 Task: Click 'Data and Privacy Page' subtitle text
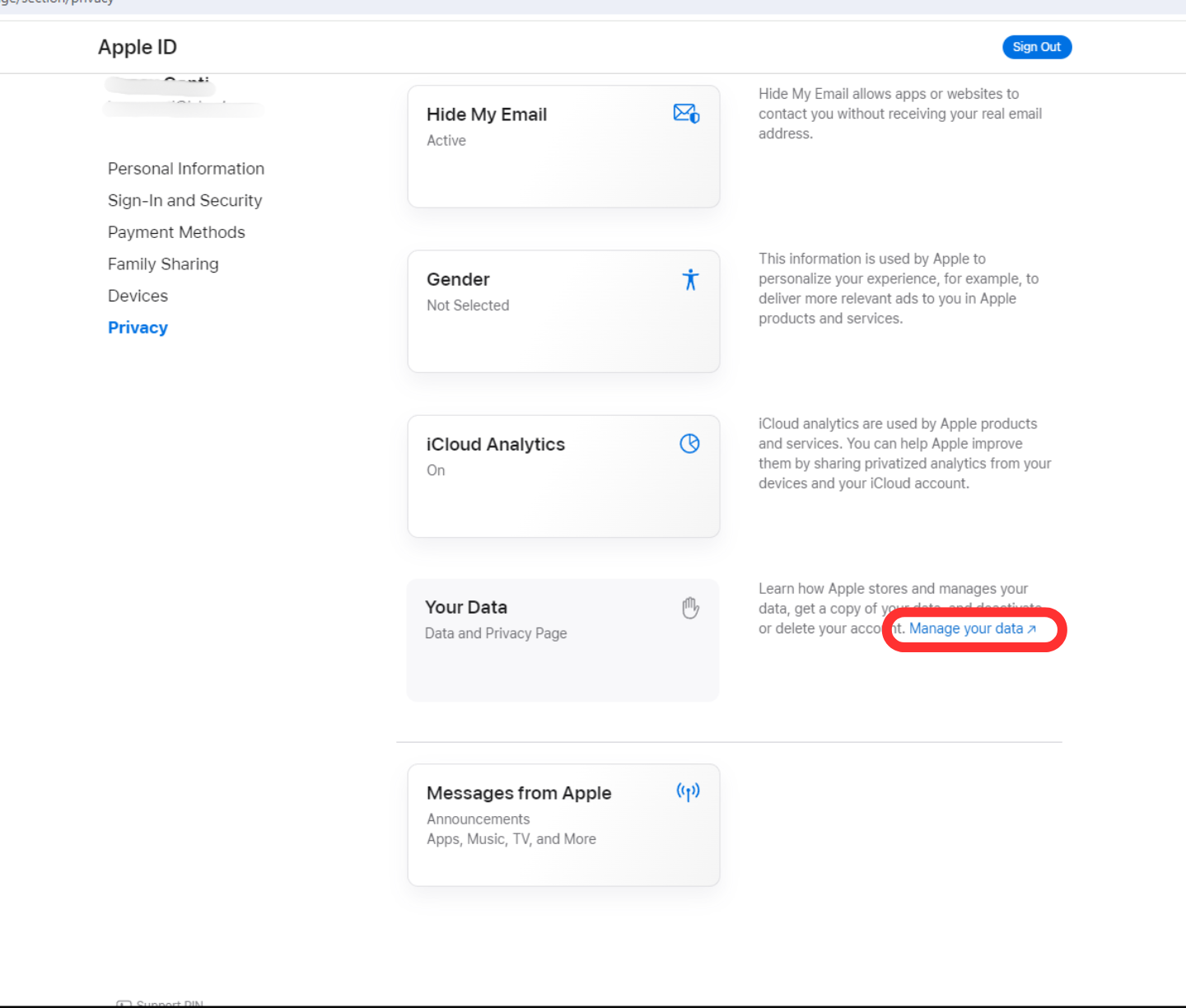click(496, 633)
